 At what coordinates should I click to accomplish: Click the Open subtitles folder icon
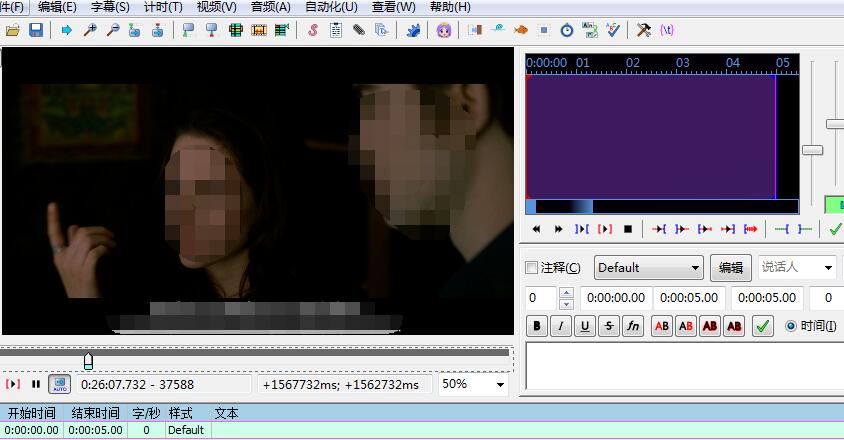[13, 30]
